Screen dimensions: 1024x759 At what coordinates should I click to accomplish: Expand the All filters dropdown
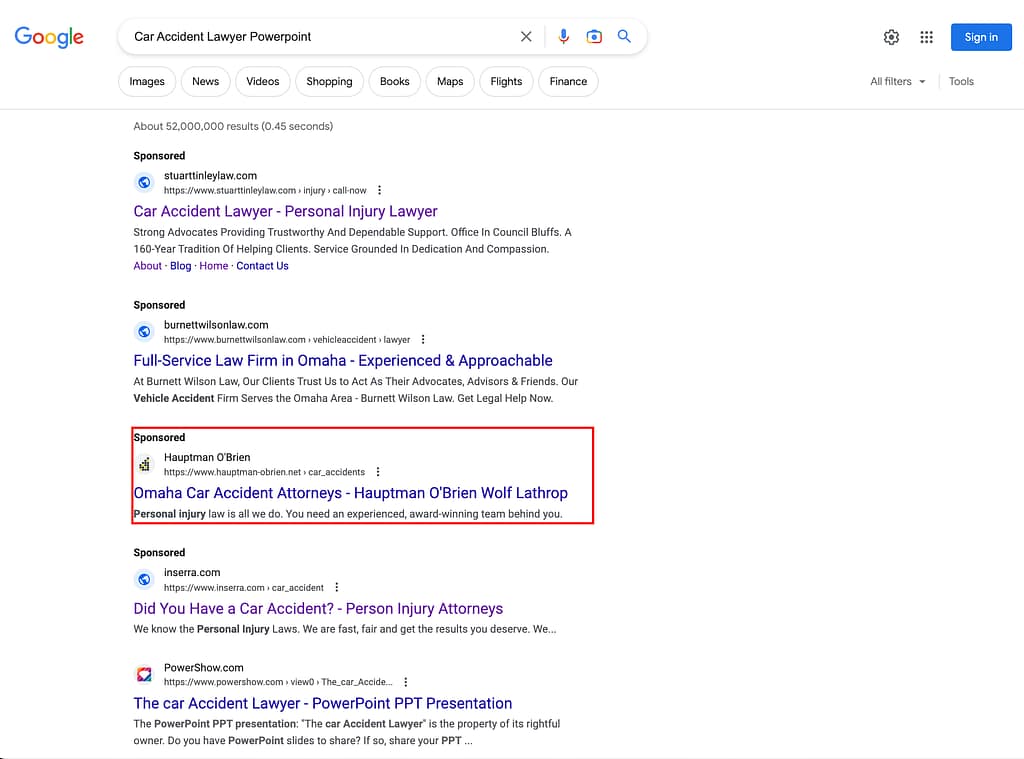[x=898, y=82]
